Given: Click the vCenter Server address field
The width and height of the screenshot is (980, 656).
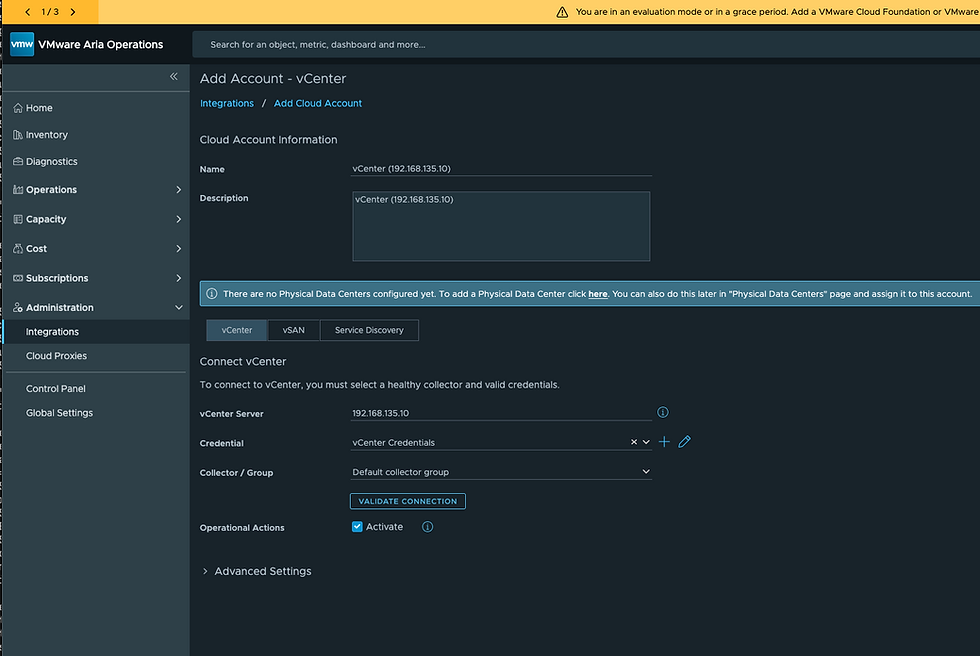Looking at the screenshot, I should (x=501, y=413).
